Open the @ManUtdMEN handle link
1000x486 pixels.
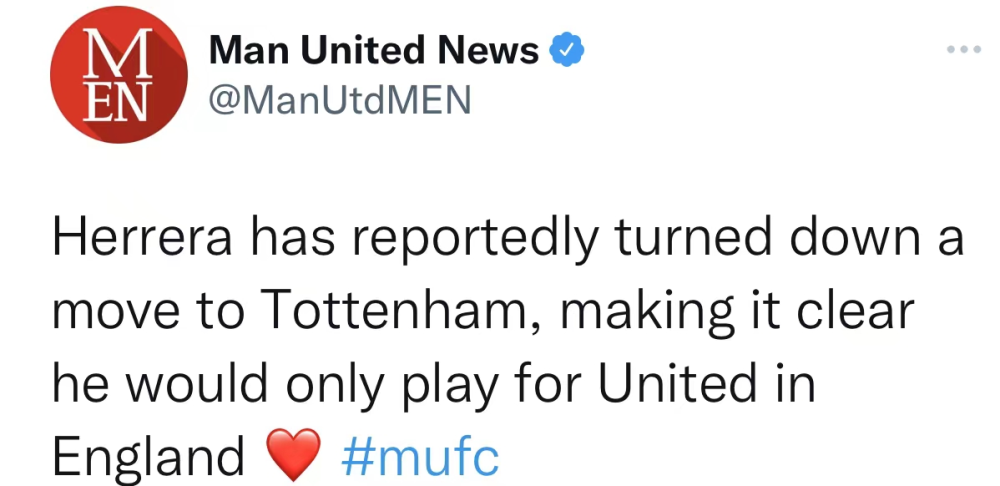(340, 101)
